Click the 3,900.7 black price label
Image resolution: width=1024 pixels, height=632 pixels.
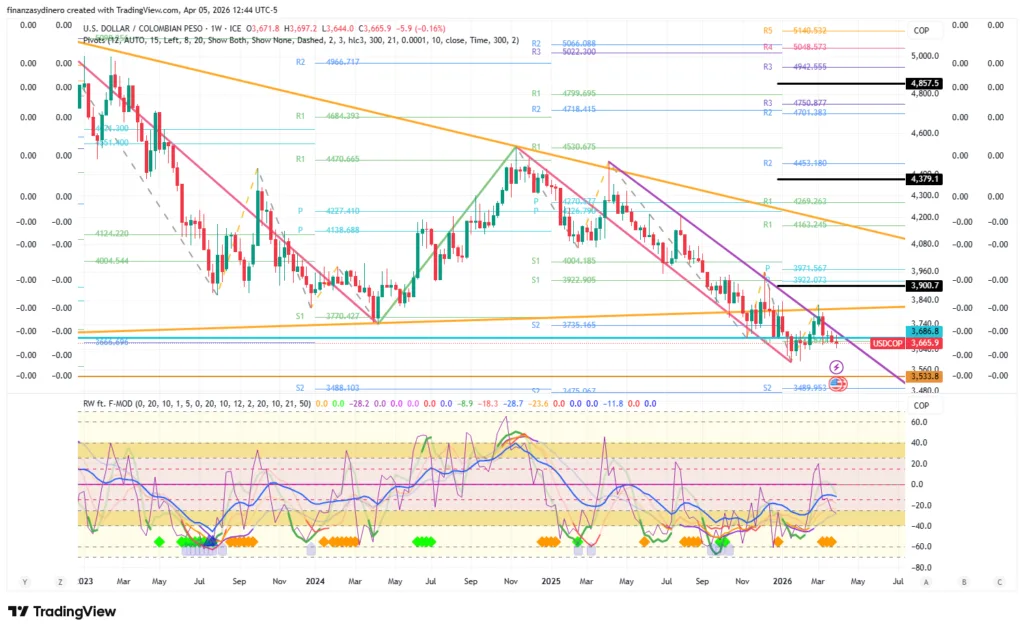[x=921, y=286]
